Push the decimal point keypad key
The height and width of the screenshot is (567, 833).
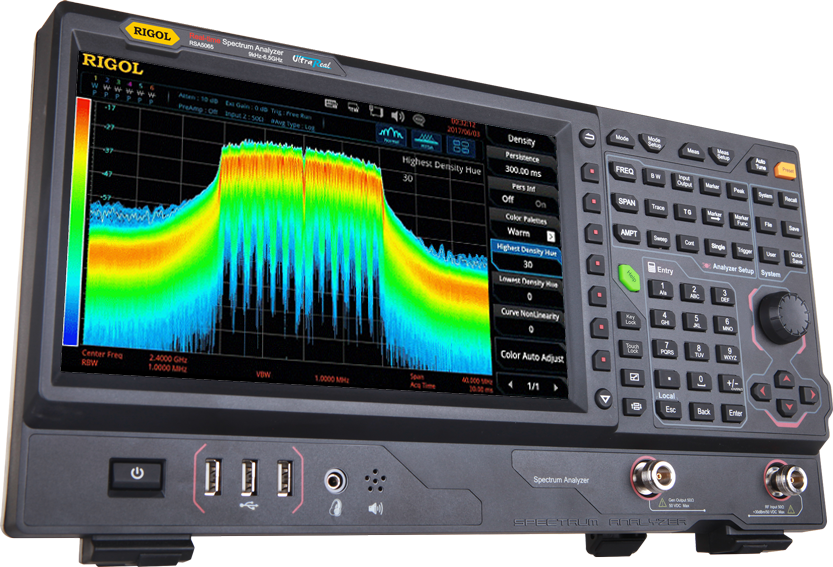[668, 378]
